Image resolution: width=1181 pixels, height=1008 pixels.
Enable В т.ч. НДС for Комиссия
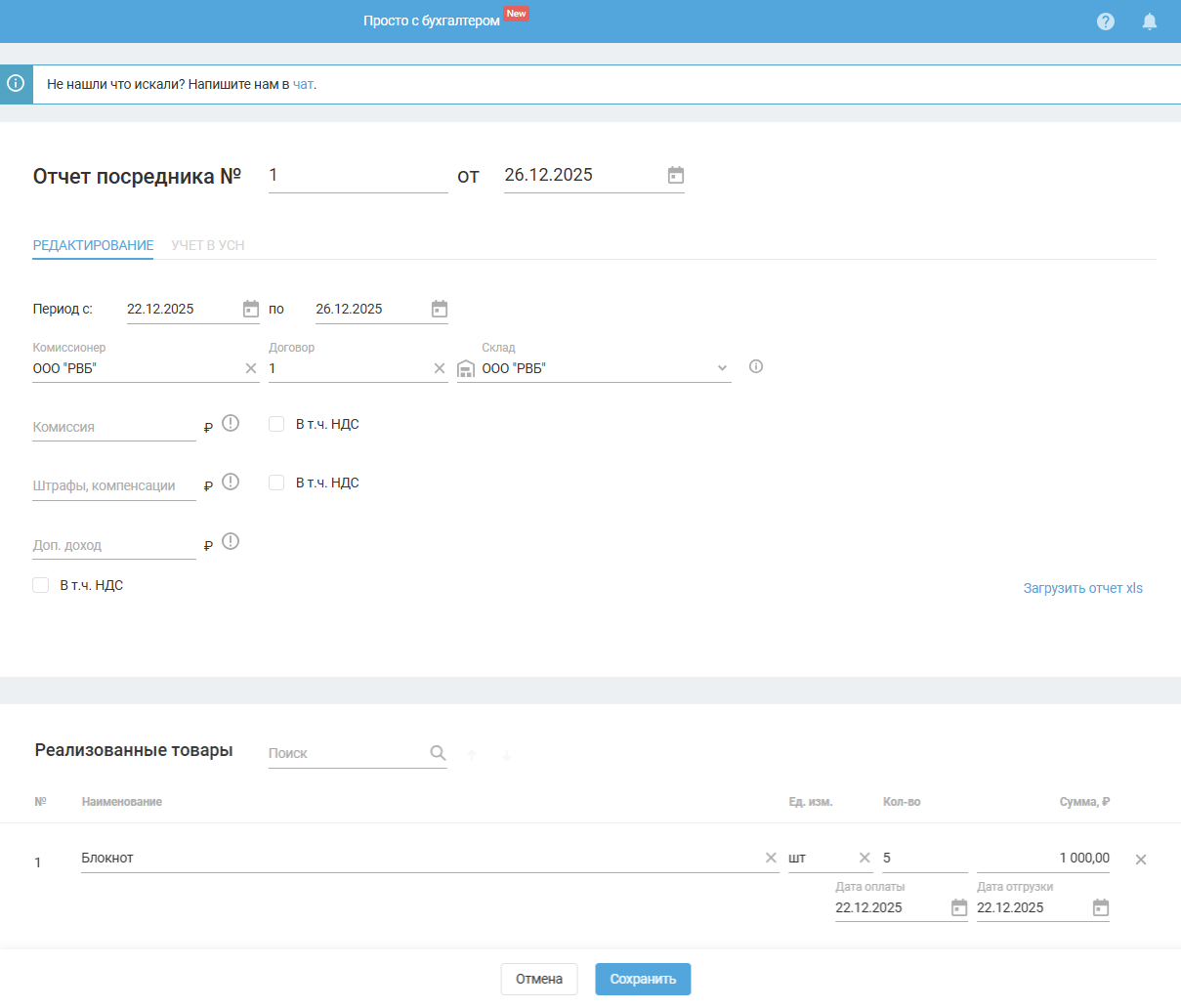tap(276, 424)
